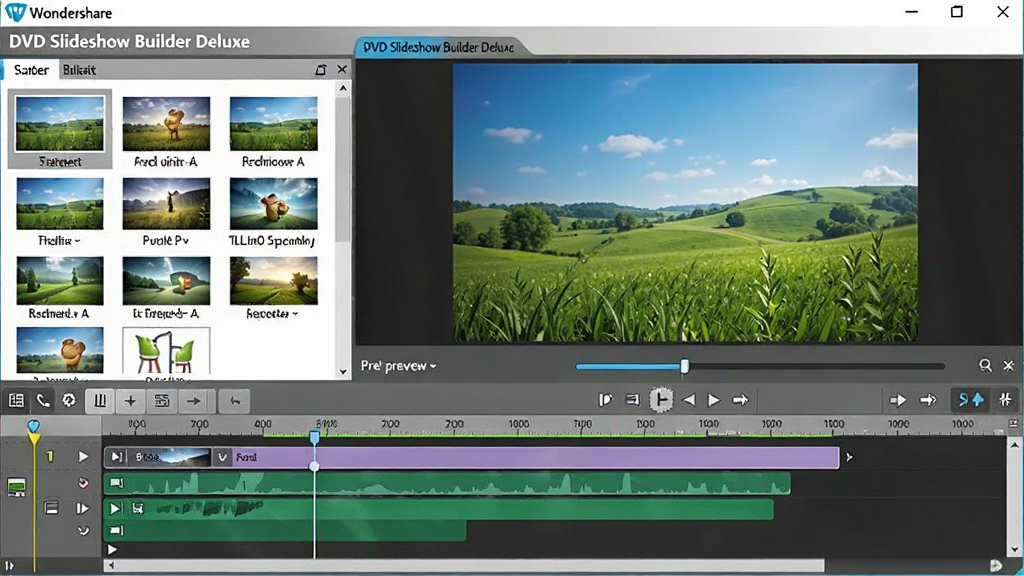This screenshot has height=576, width=1024.
Task: Click the monitor icon left of the tracks
Action: point(16,487)
